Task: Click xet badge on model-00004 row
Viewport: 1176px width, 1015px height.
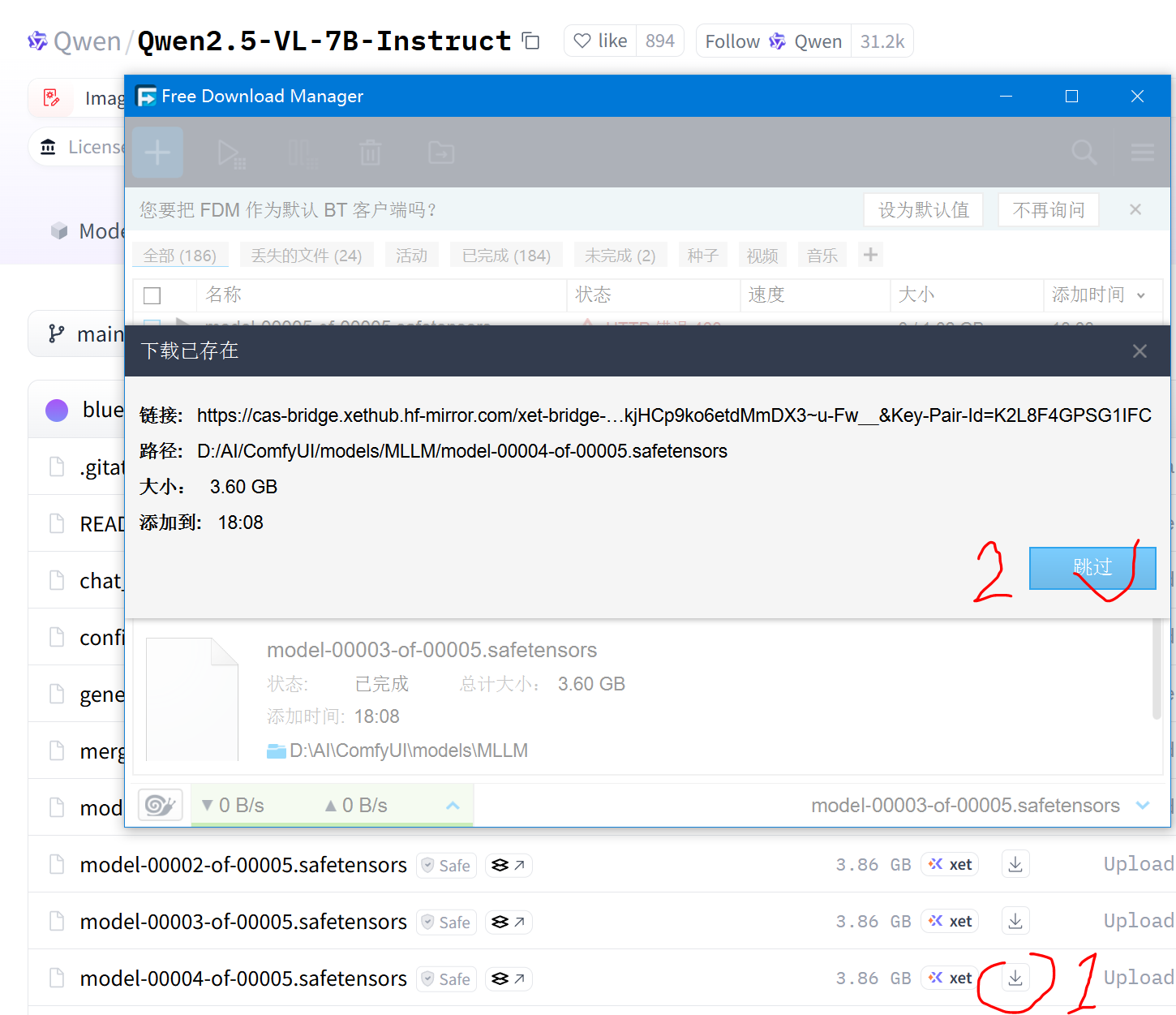Action: (x=951, y=978)
